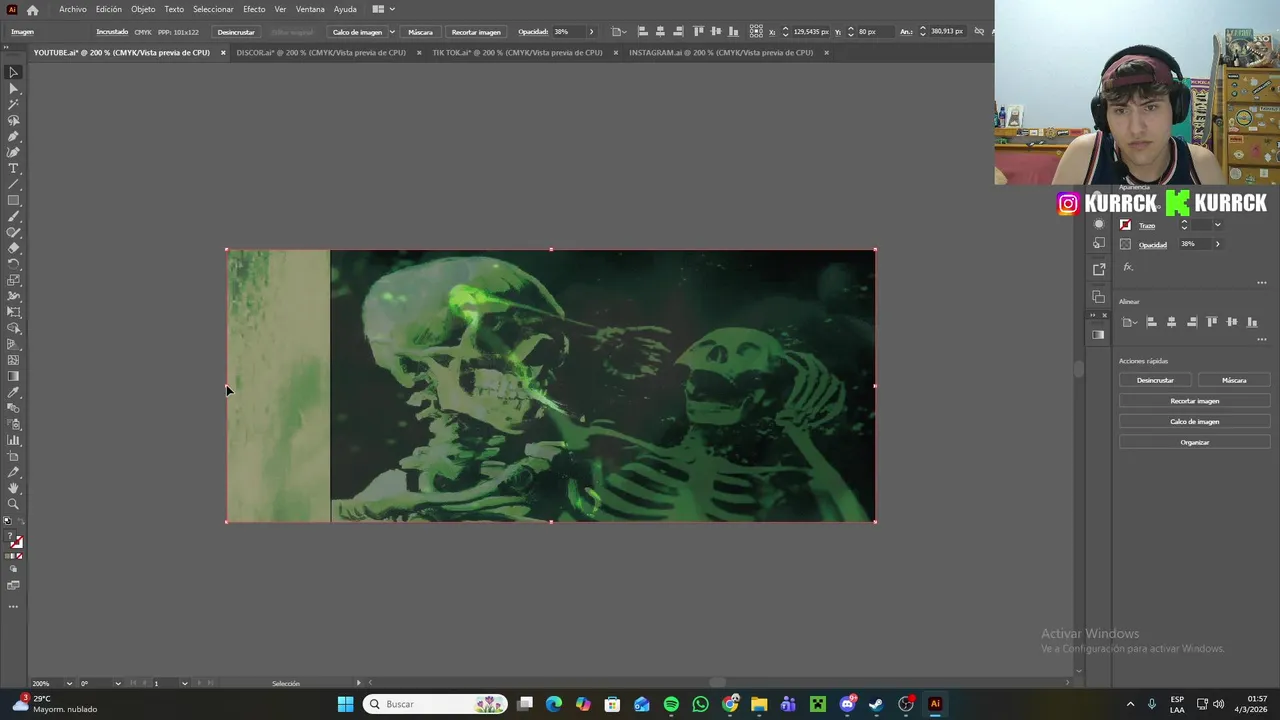Click the taskbar Buscar search box
Viewport: 1280px width, 720px height.
[x=435, y=704]
